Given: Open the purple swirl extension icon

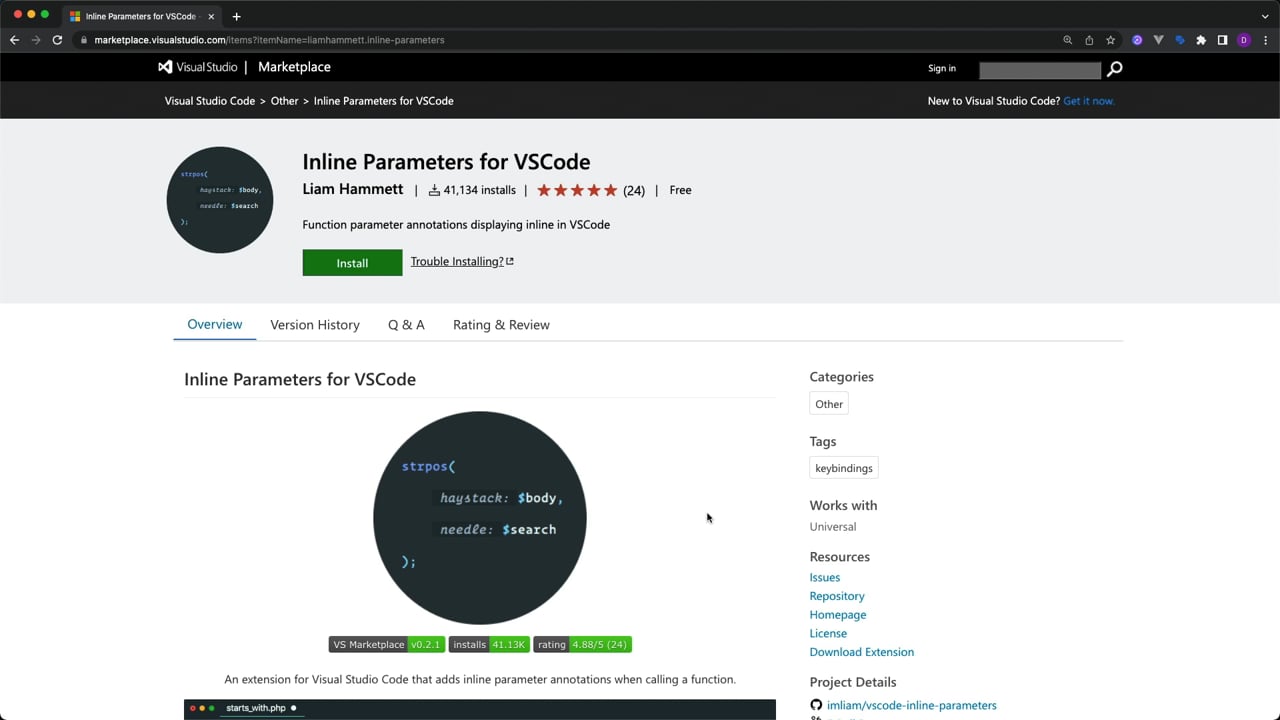Looking at the screenshot, I should pos(1137,40).
